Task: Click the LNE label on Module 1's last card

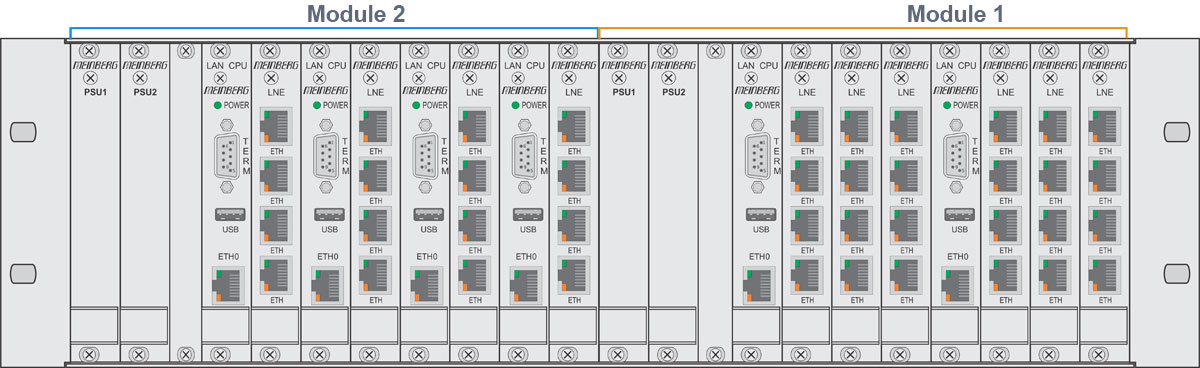Action: (1105, 91)
